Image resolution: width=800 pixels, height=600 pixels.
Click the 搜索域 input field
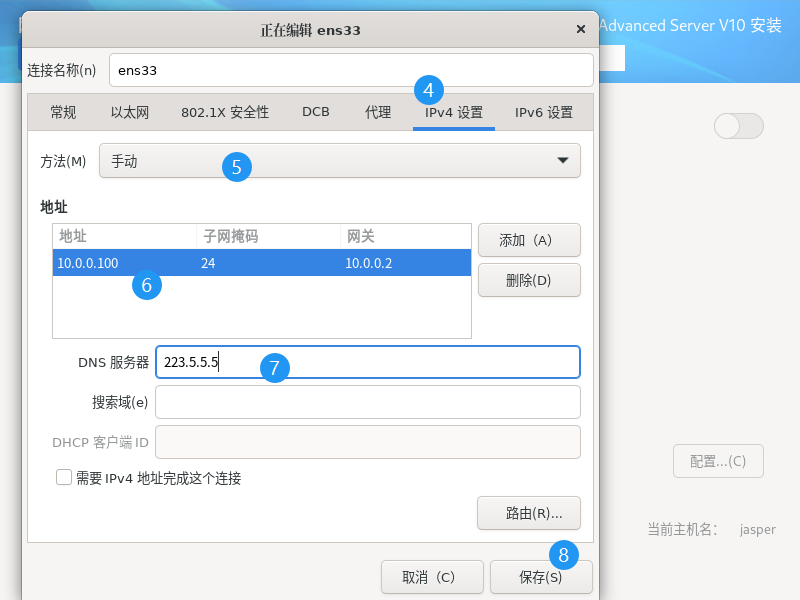(367, 402)
